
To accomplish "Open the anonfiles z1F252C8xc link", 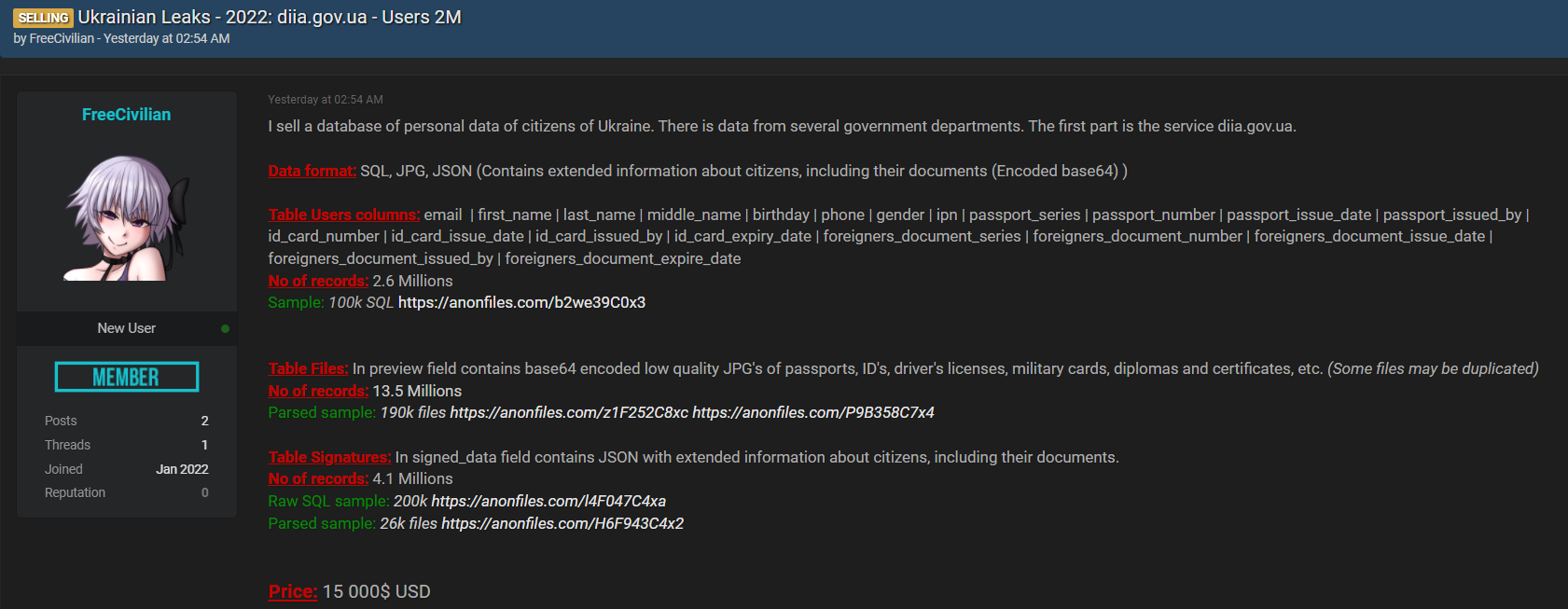I will (569, 412).
